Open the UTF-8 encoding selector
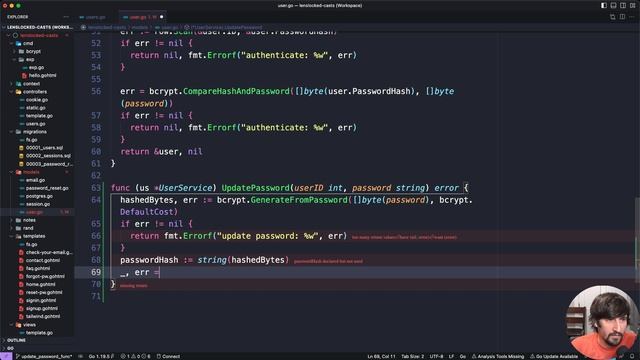 (436, 356)
